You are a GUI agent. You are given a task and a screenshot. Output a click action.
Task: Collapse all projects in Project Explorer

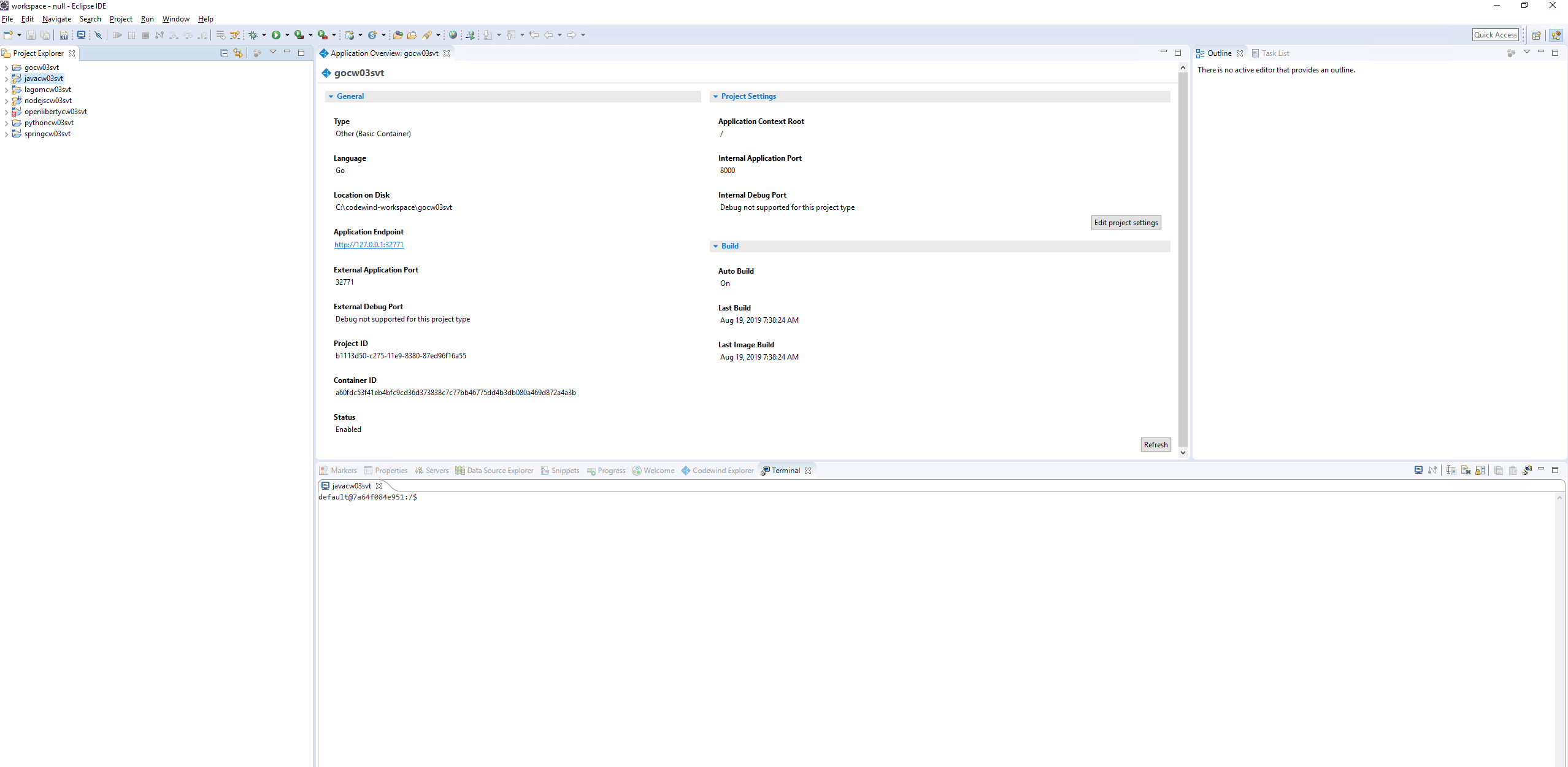[x=223, y=53]
